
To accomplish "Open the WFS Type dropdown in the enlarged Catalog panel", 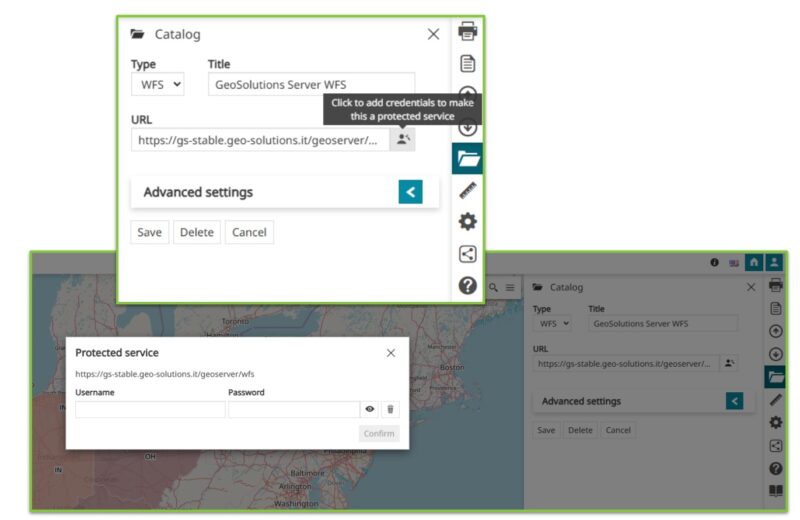I will [158, 84].
